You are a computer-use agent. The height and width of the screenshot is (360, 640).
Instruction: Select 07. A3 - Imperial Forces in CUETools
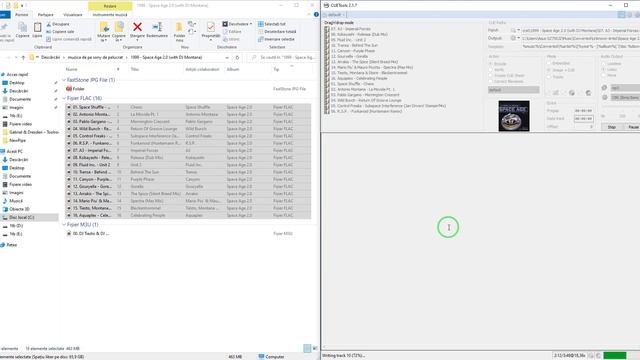coord(351,29)
